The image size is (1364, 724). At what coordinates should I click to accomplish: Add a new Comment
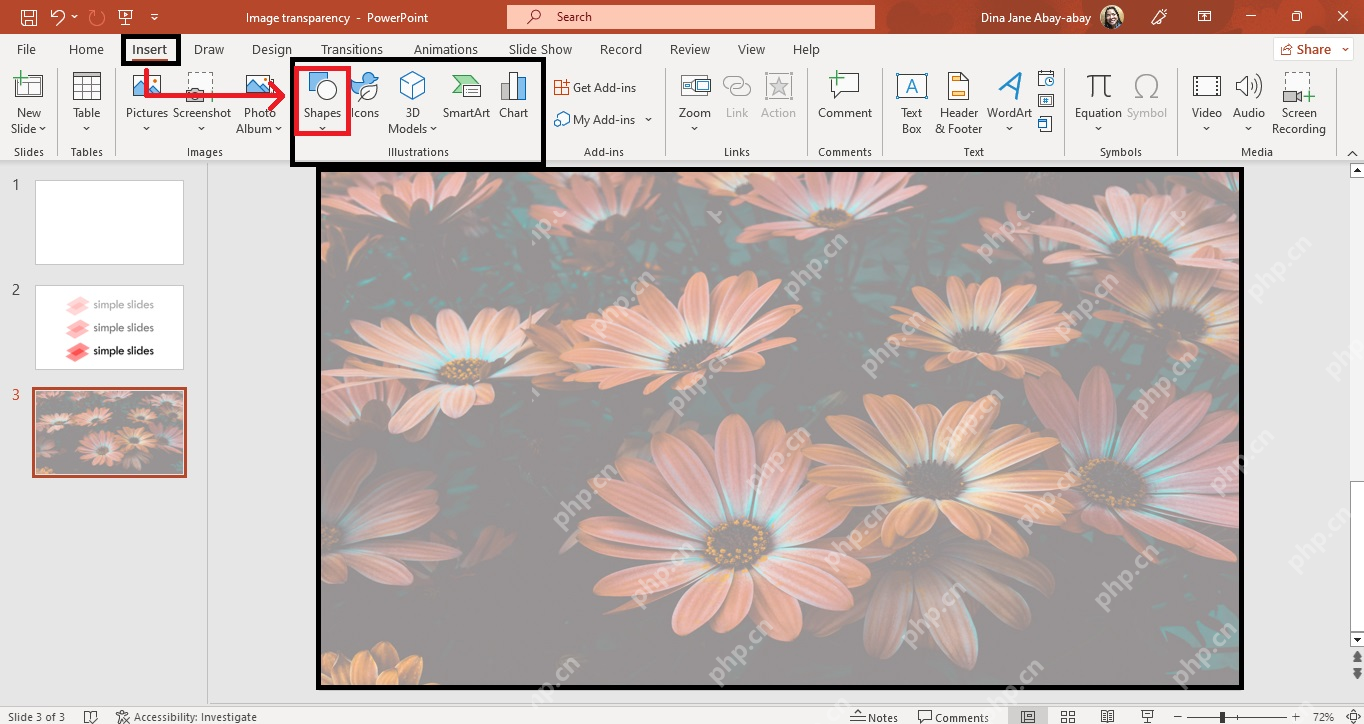845,97
